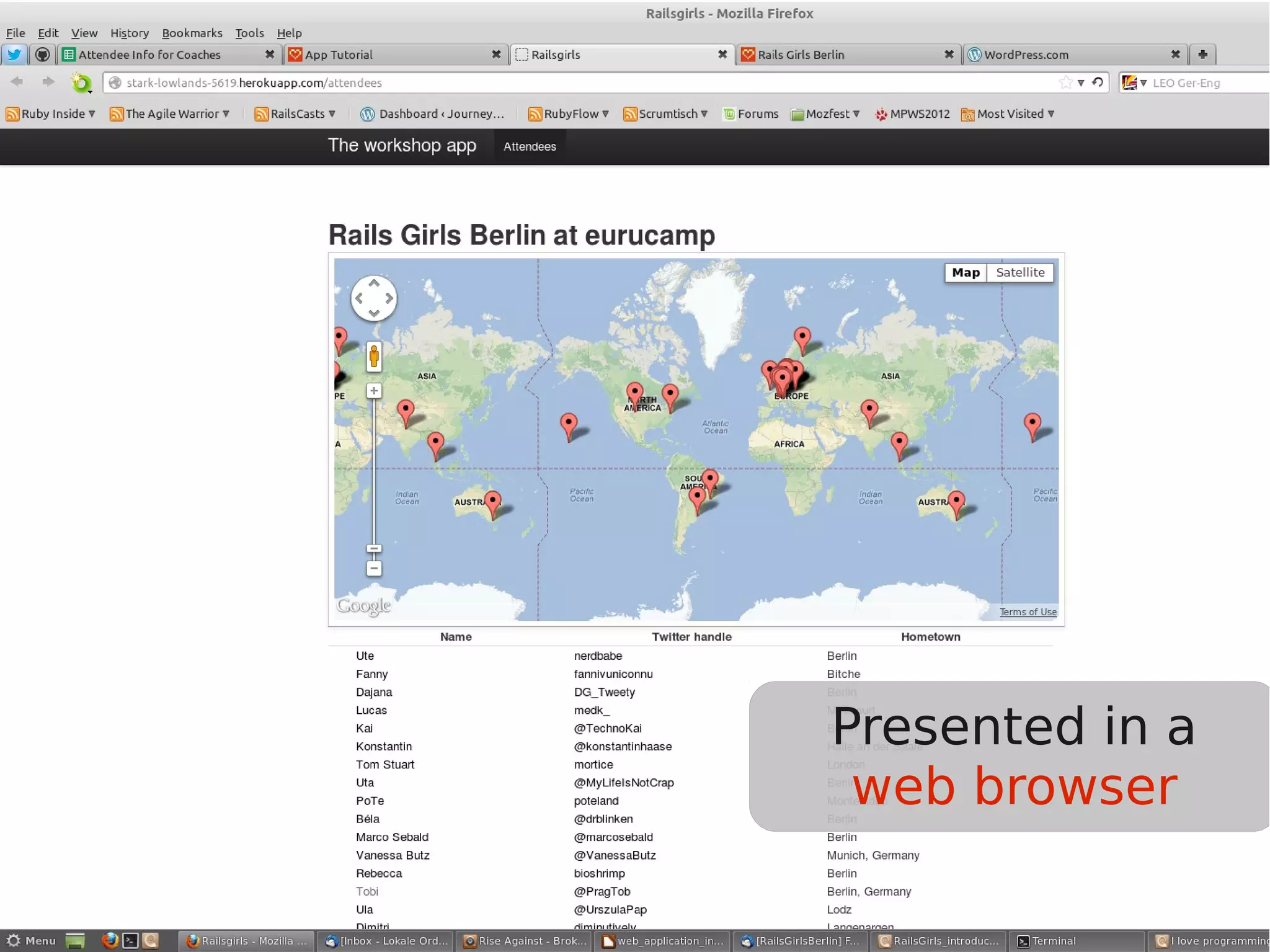Expand the RailsCasts bookmark folder
1270x952 pixels.
(296, 113)
